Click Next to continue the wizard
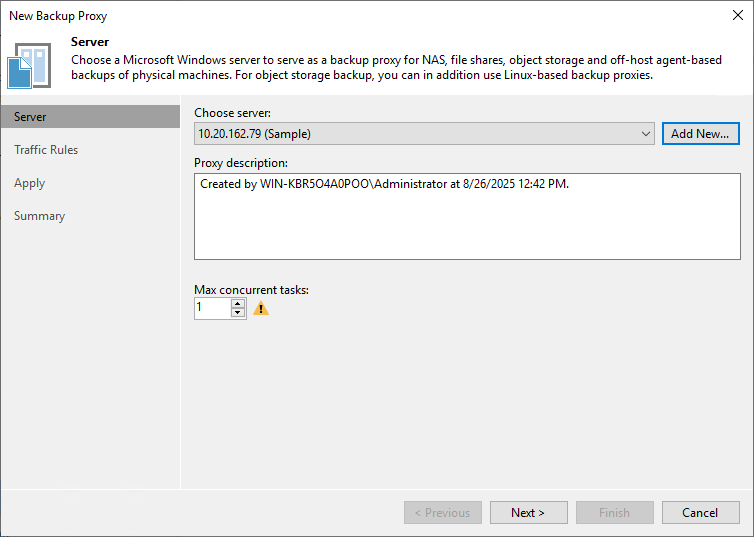Image resolution: width=754 pixels, height=537 pixels. coord(528,513)
